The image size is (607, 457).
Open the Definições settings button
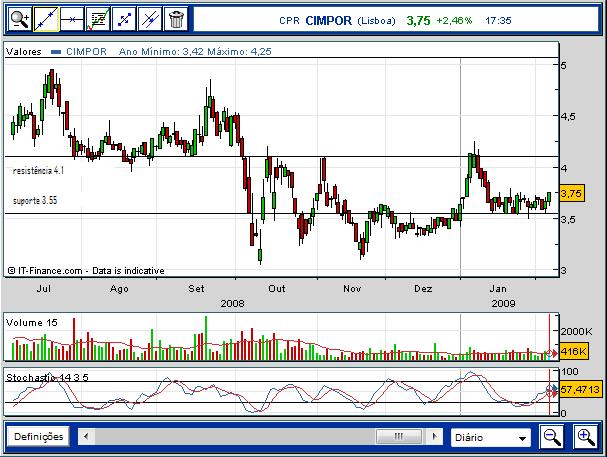tap(38, 436)
